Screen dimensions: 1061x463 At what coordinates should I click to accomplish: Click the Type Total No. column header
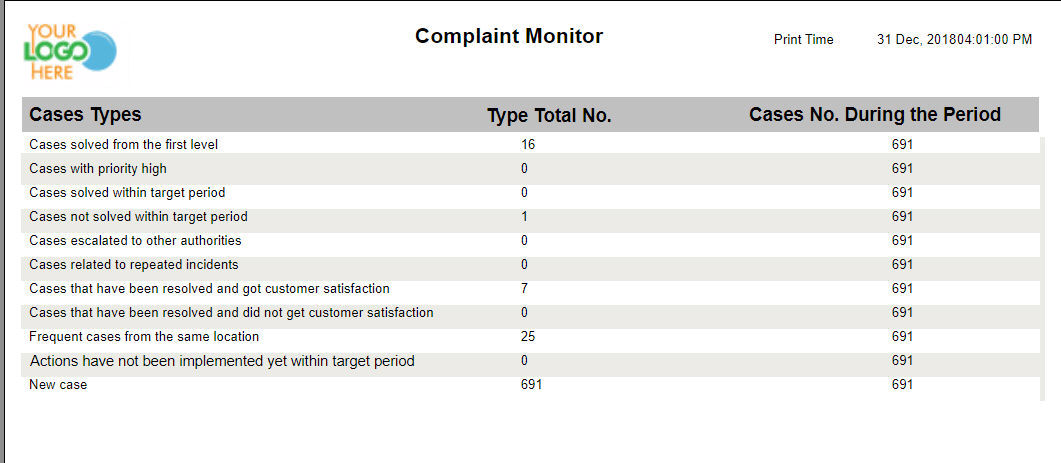[x=549, y=116]
